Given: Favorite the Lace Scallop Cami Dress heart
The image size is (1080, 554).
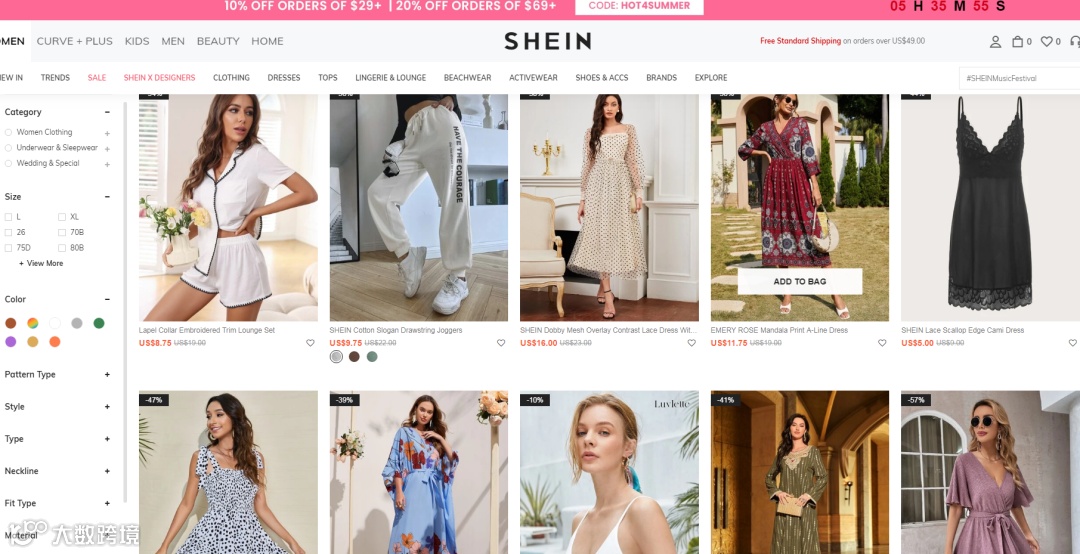Looking at the screenshot, I should point(1072,342).
